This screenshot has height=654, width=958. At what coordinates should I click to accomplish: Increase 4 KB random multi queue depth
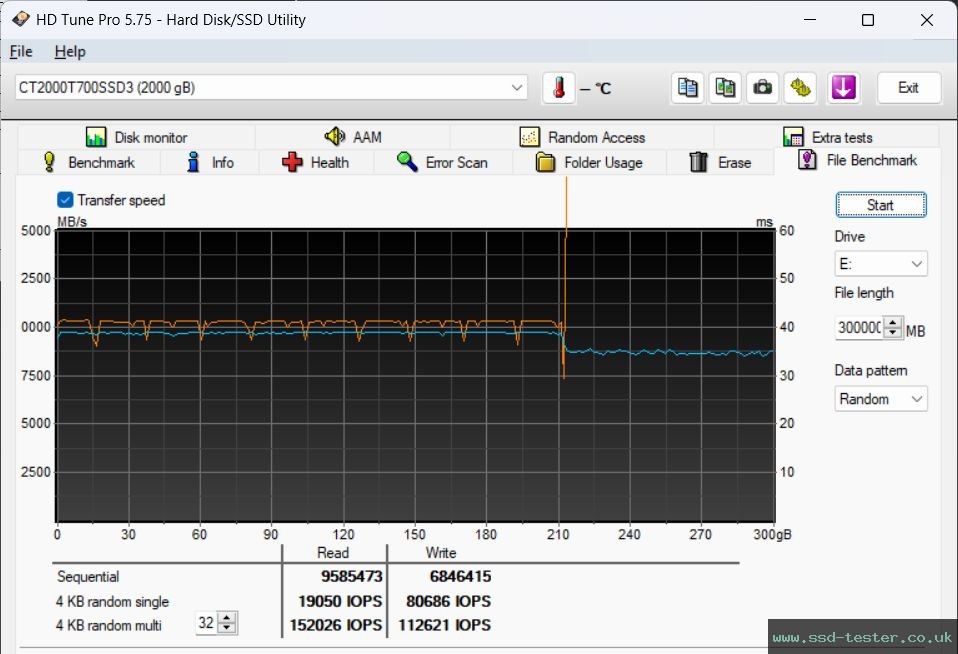point(227,618)
